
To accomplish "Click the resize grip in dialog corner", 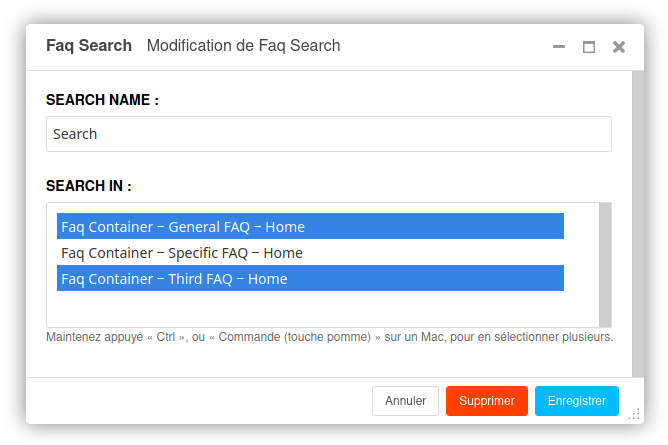I will click(x=634, y=414).
